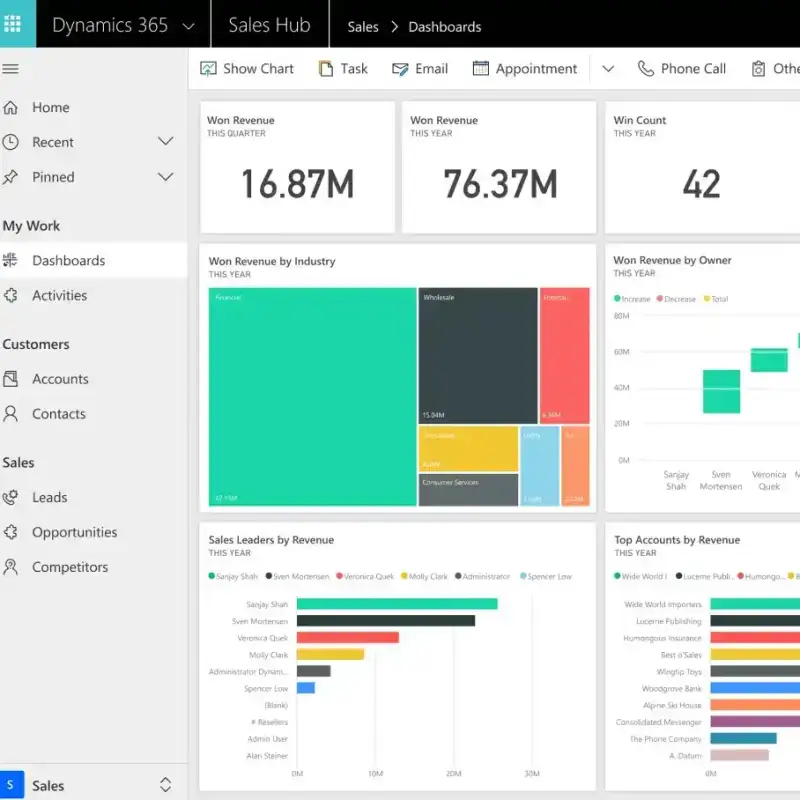The height and width of the screenshot is (800, 800).
Task: Click the Sanjay Shah green revenue bar
Action: pyautogui.click(x=397, y=604)
